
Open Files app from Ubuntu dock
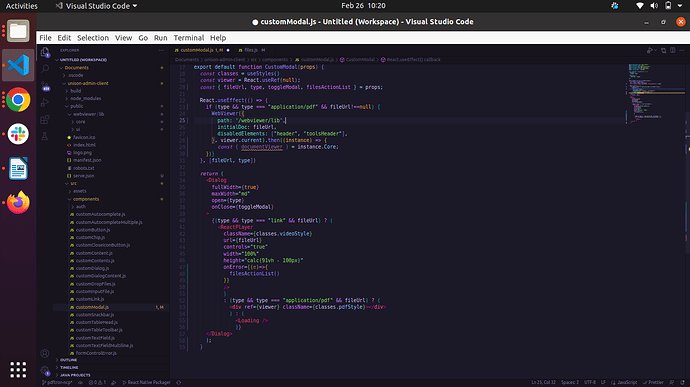(18, 31)
